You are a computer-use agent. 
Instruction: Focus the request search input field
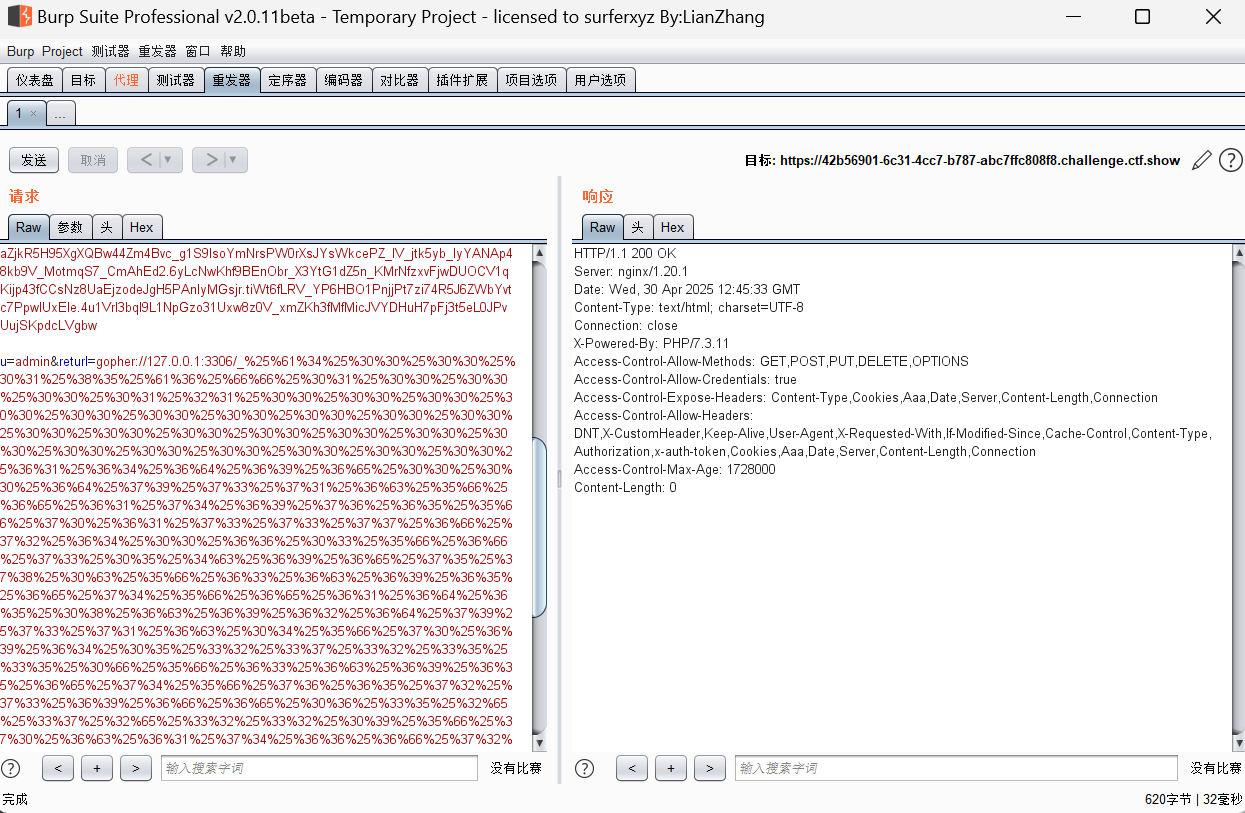pos(319,768)
